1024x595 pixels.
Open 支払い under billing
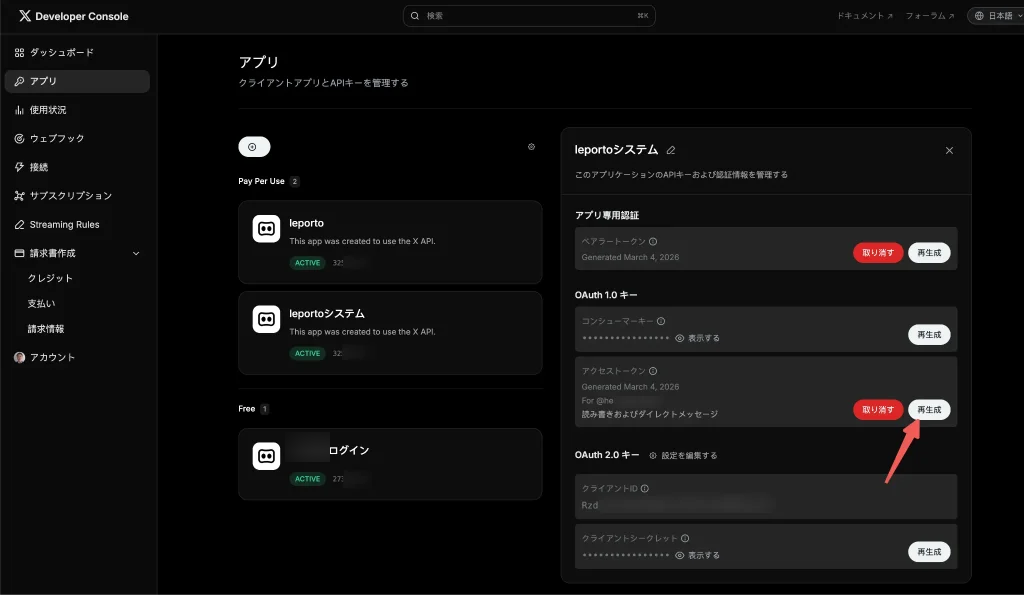coord(41,304)
